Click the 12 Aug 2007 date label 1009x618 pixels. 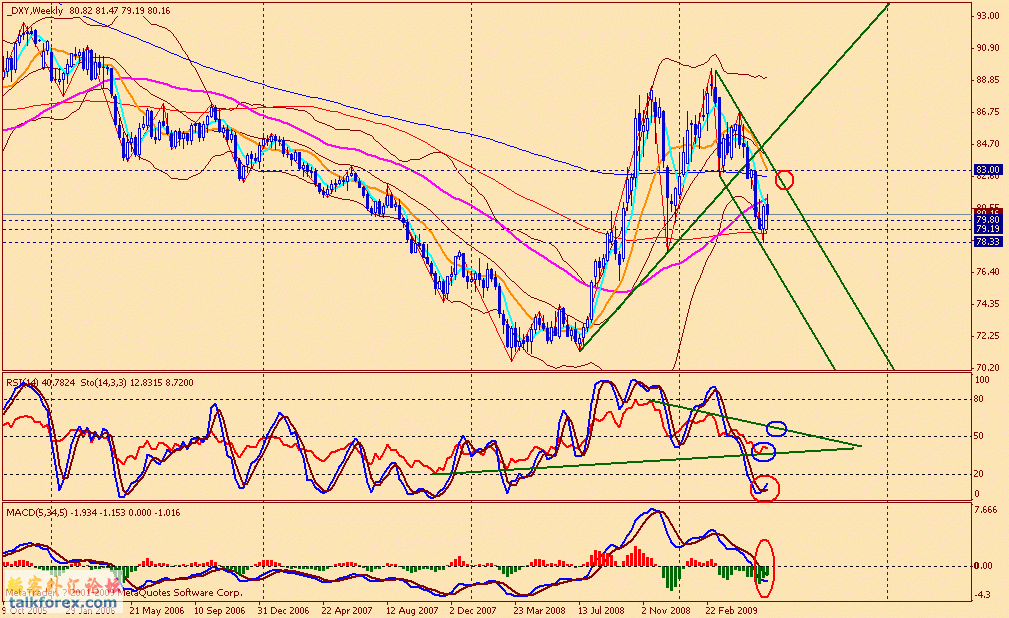click(412, 610)
